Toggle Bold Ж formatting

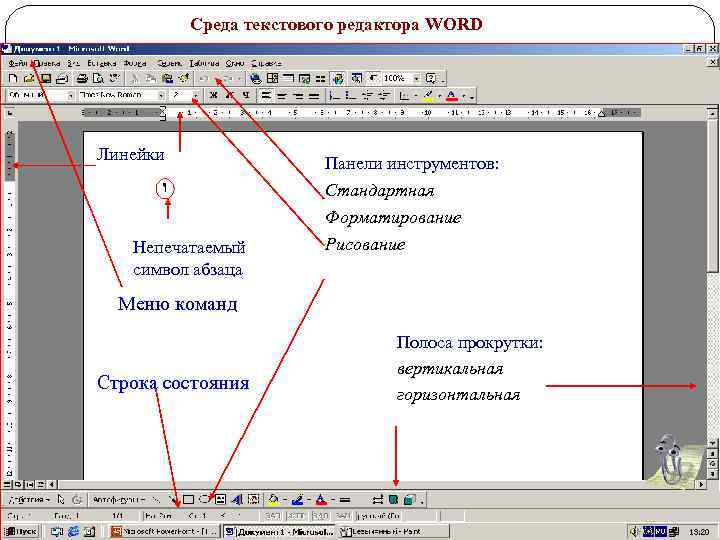click(x=214, y=96)
